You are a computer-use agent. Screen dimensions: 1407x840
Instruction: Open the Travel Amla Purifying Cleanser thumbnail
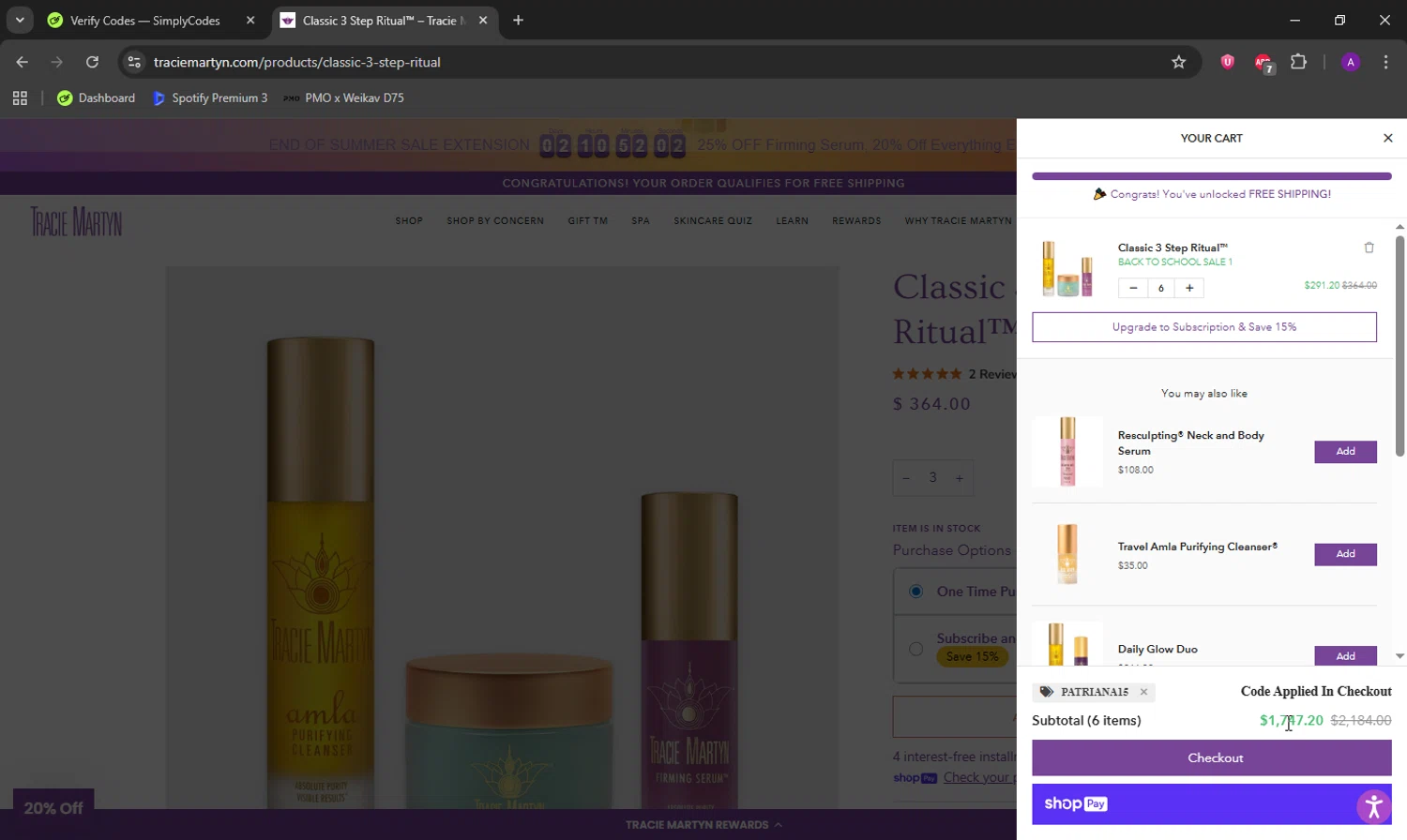click(x=1067, y=554)
